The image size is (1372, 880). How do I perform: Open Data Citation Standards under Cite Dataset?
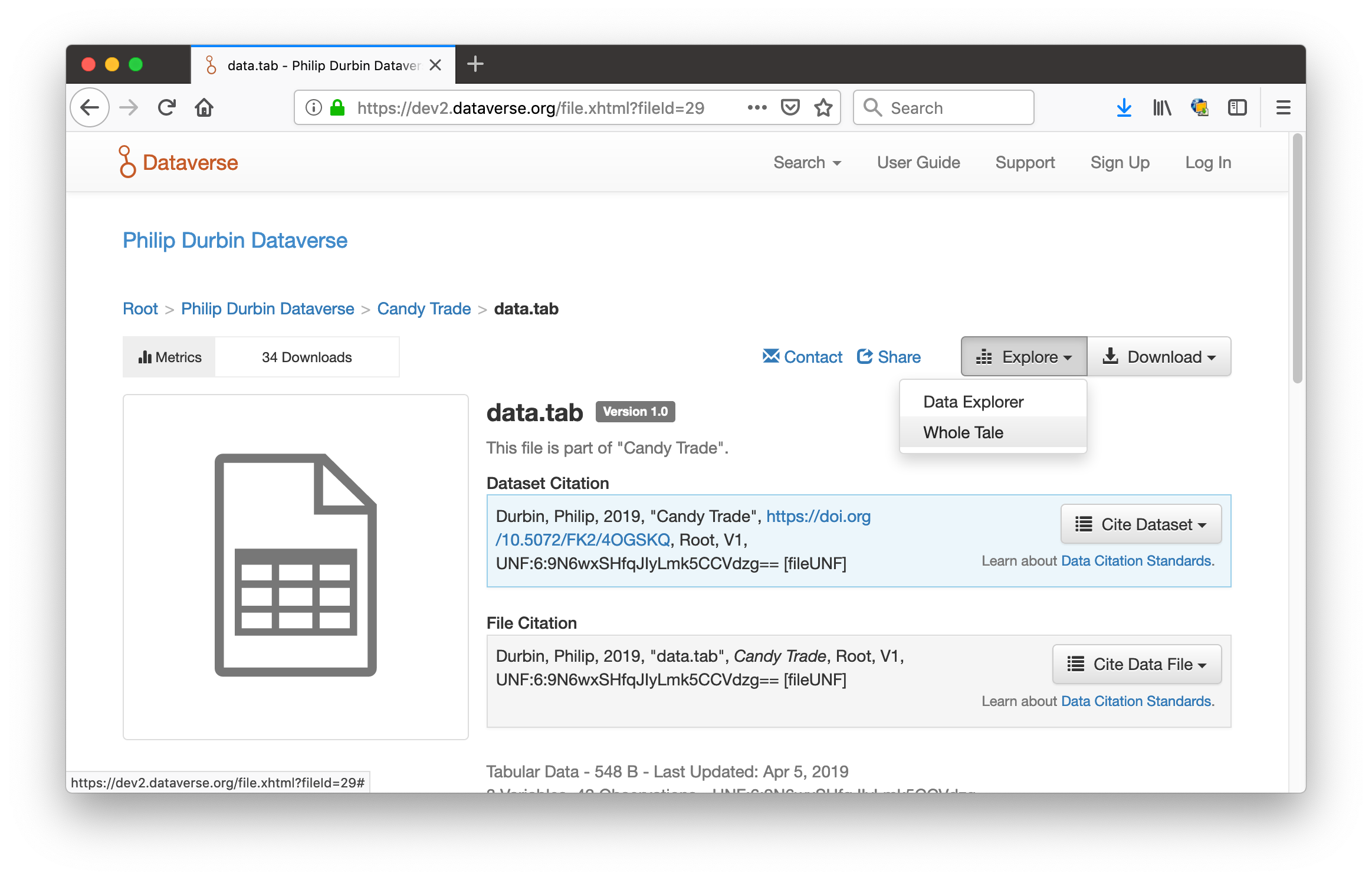tap(1137, 561)
